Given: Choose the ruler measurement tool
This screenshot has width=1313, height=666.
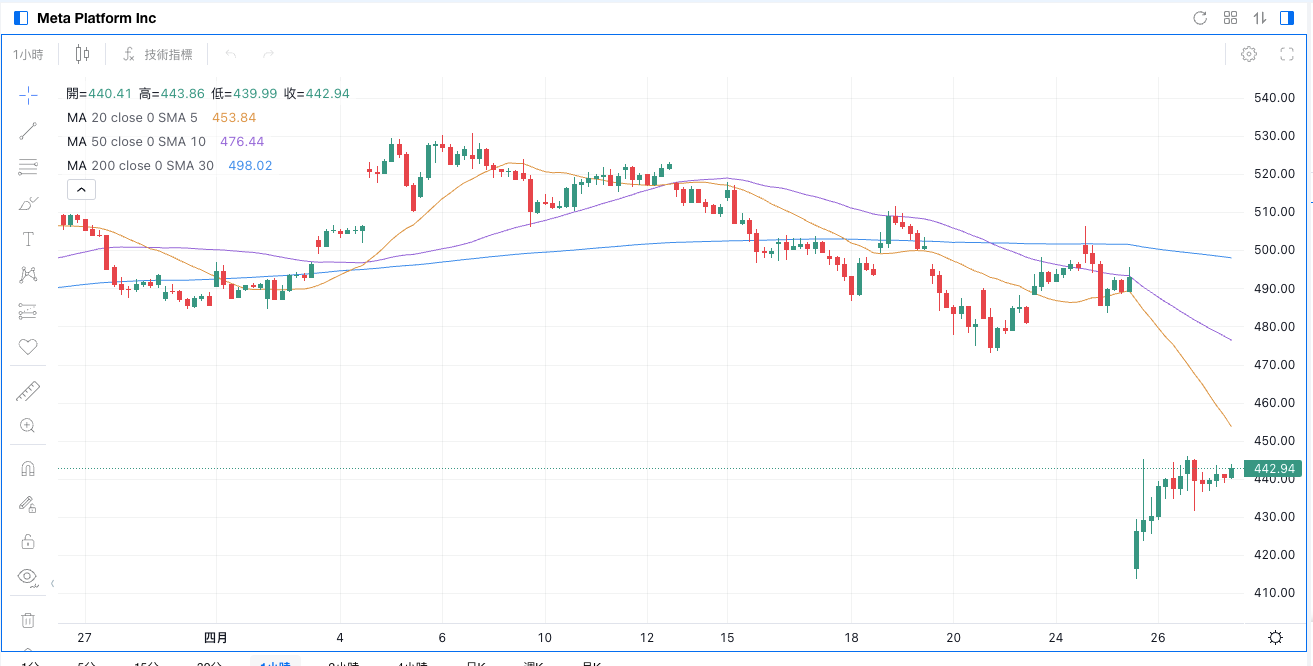Looking at the screenshot, I should coord(28,391).
